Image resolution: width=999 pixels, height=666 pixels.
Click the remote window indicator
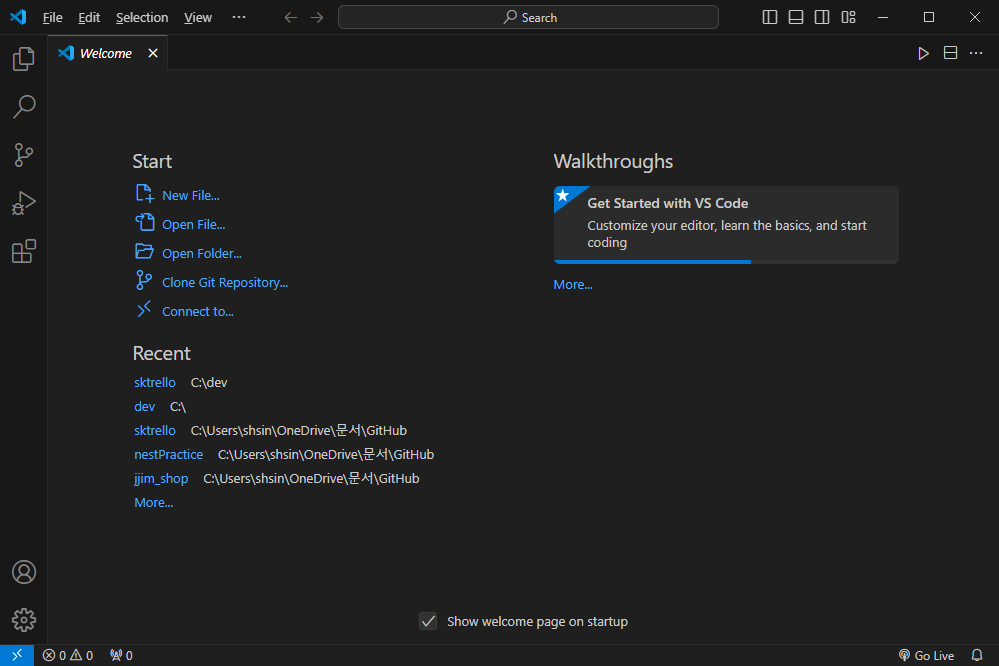point(15,655)
